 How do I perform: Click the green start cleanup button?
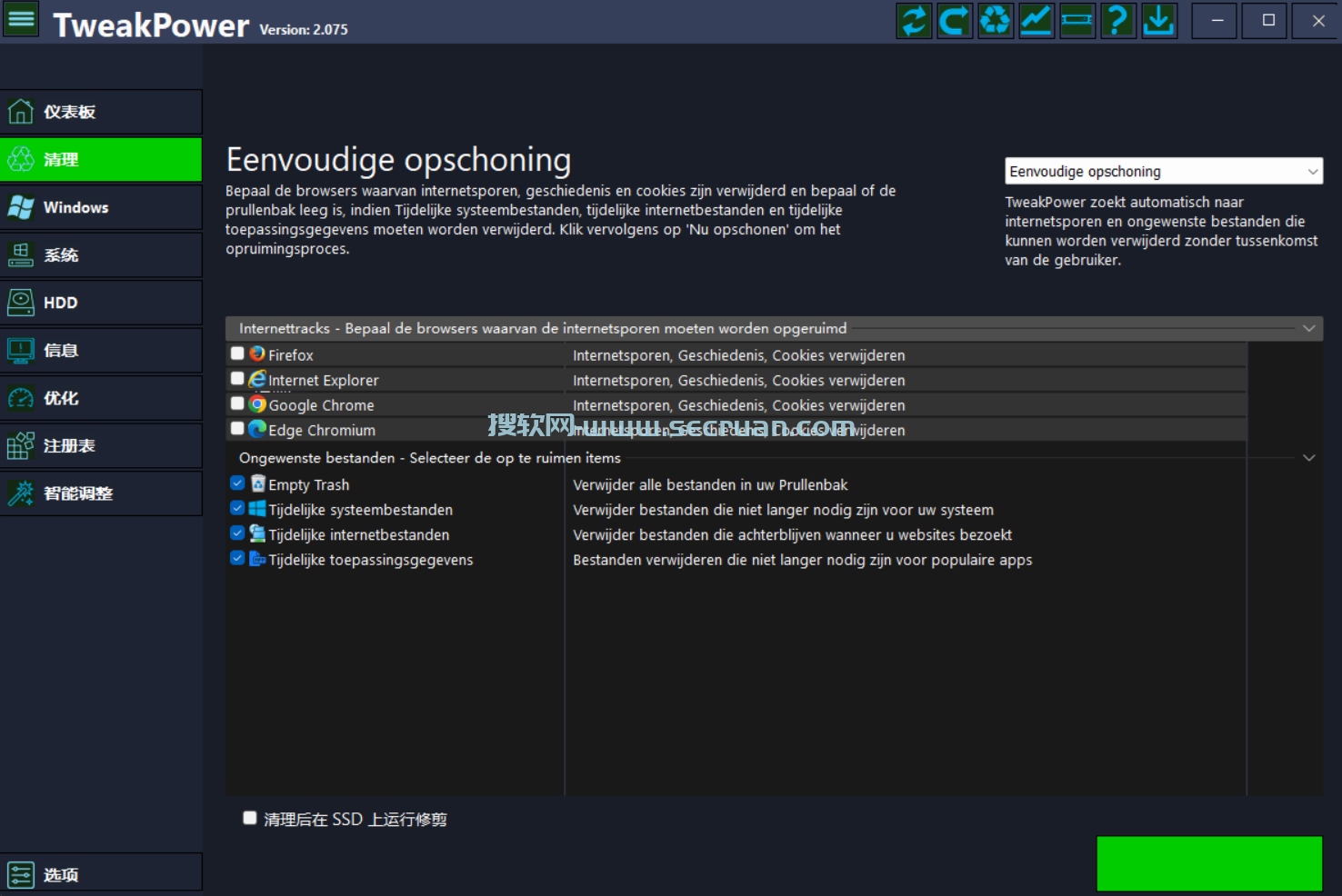click(1209, 863)
